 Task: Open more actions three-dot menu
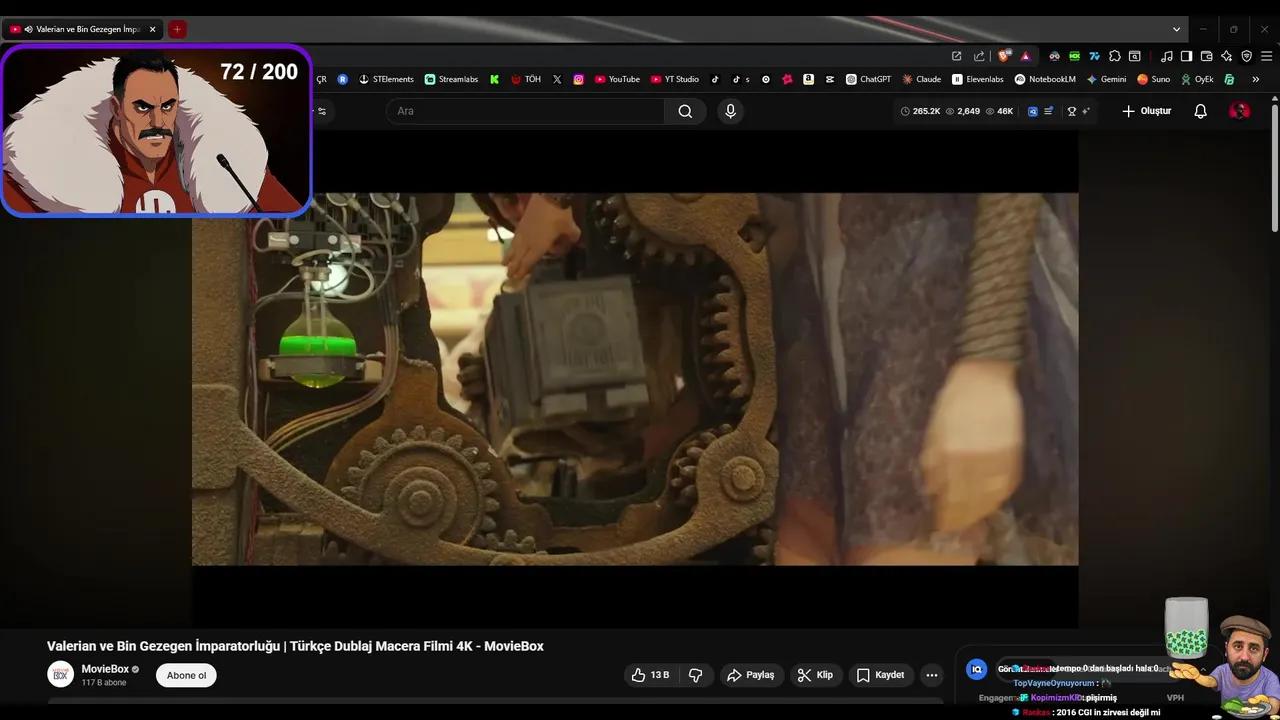[x=932, y=675]
